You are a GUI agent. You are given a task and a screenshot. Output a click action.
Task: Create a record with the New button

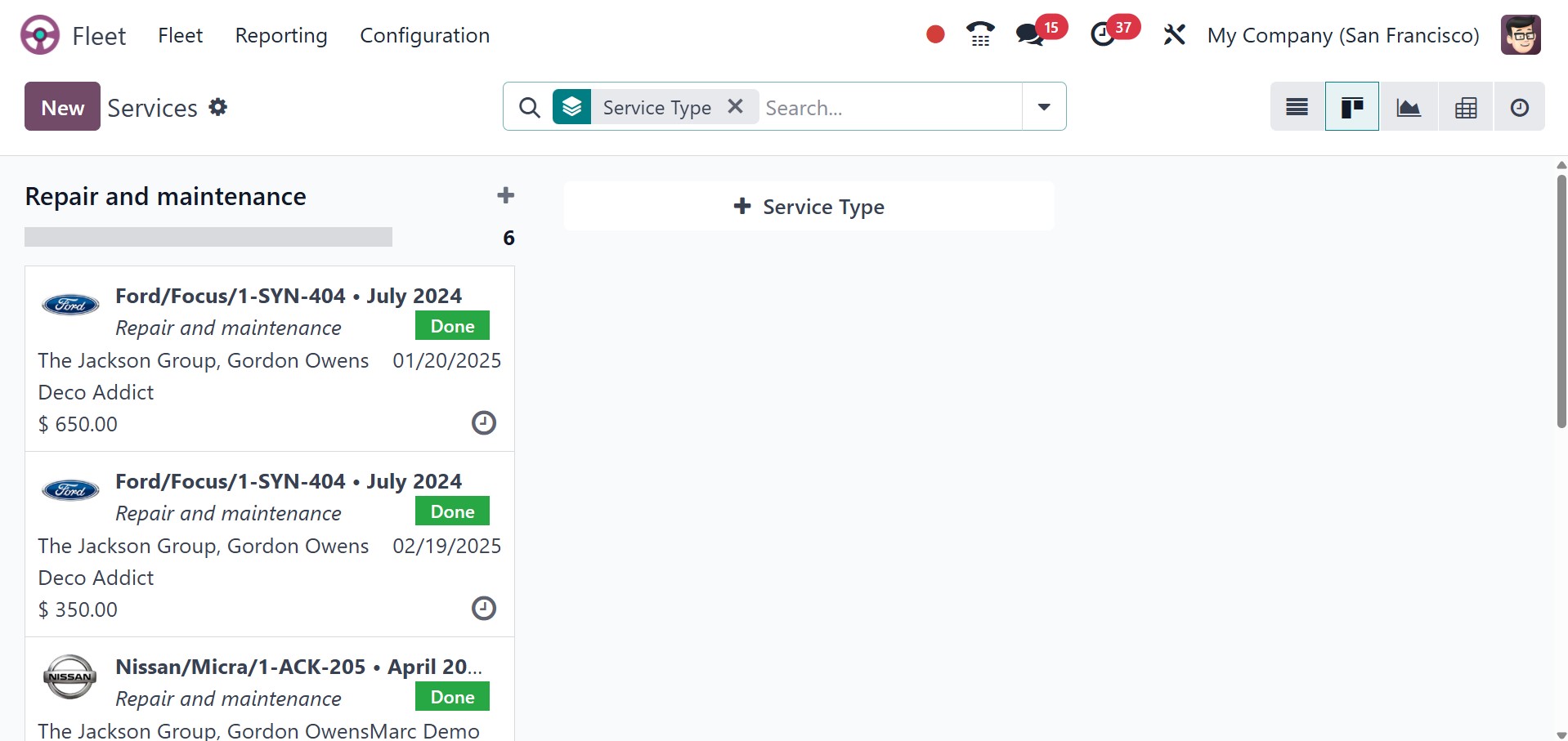click(61, 106)
